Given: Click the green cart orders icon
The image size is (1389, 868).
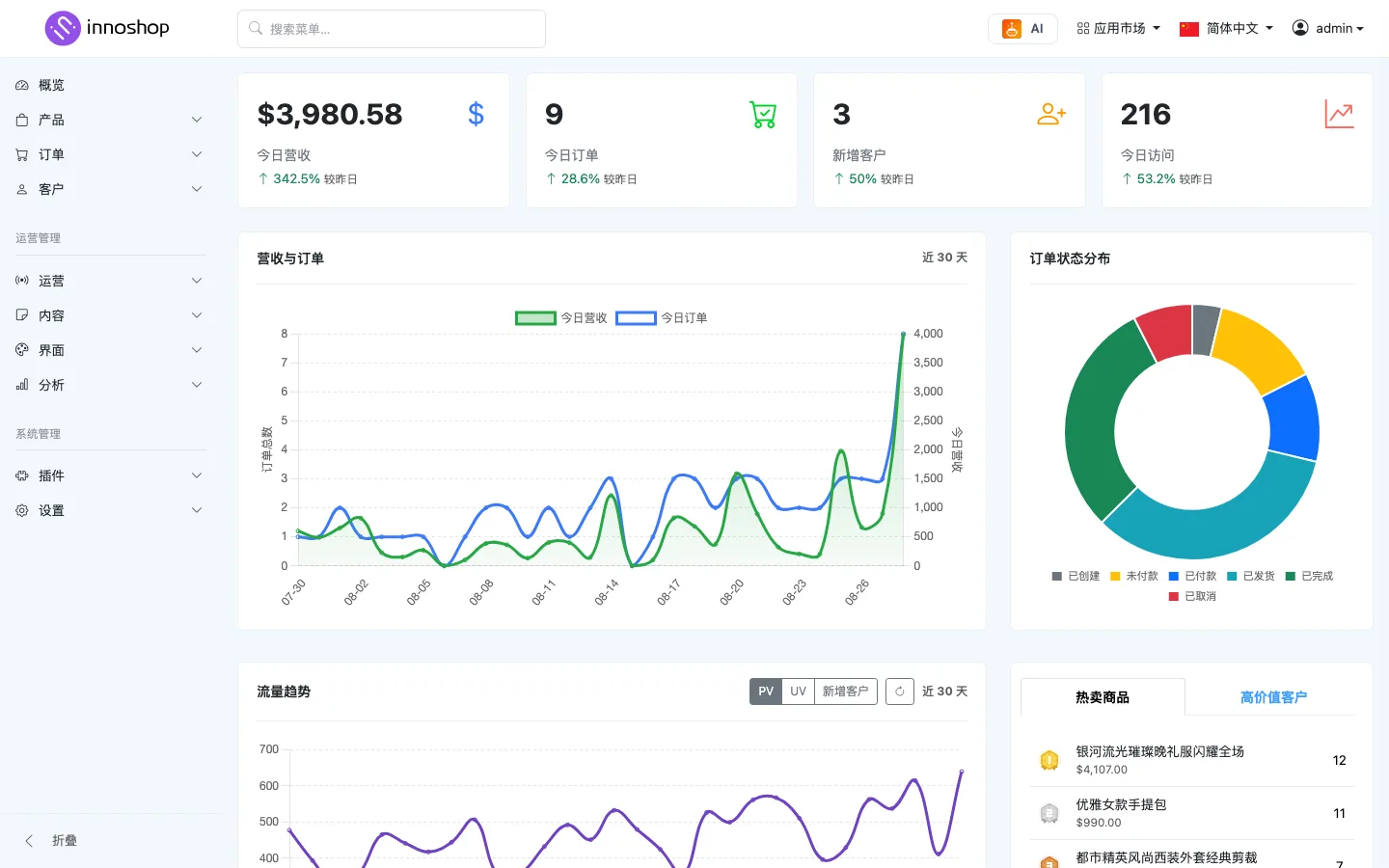Looking at the screenshot, I should (763, 115).
